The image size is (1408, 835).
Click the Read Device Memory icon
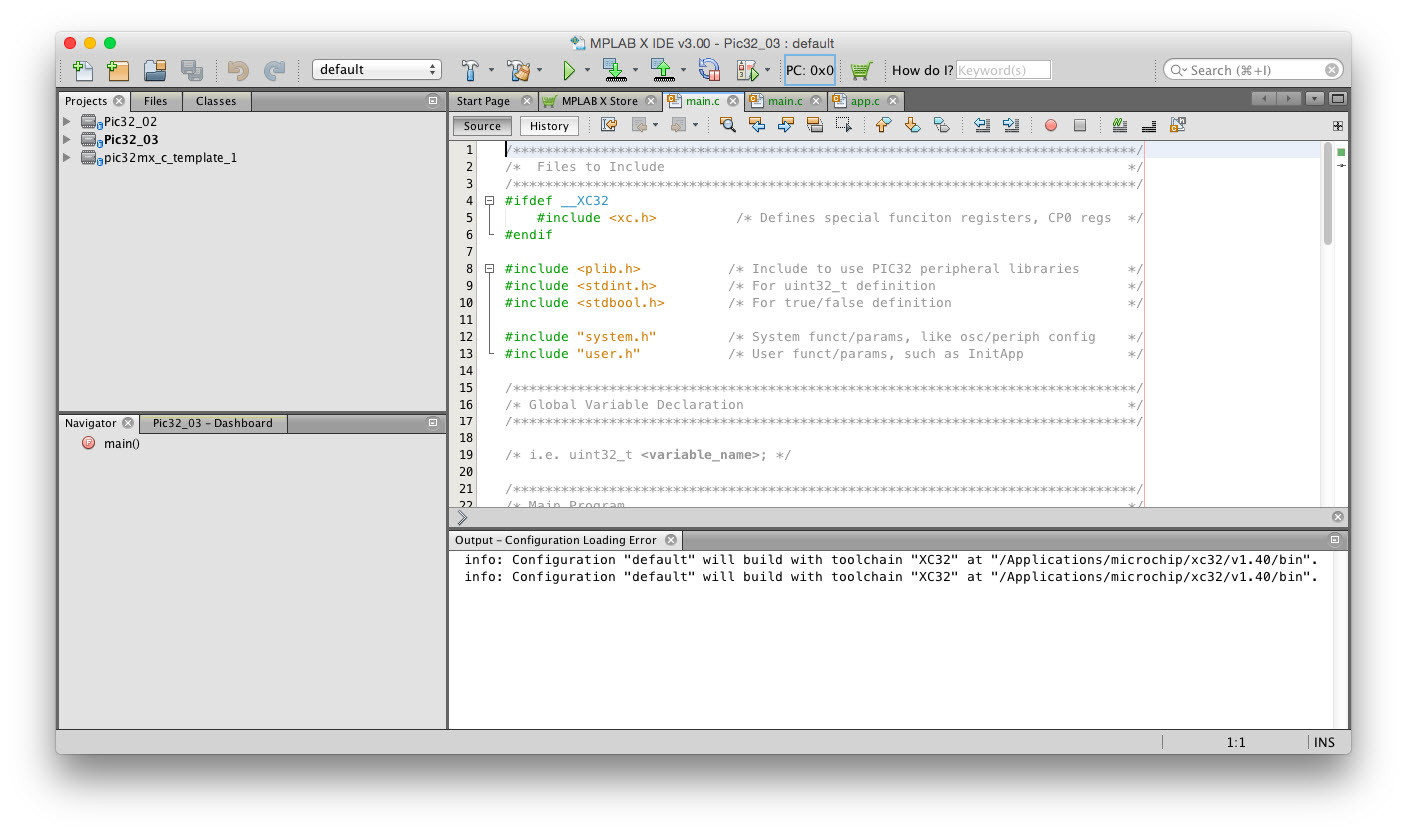point(662,70)
